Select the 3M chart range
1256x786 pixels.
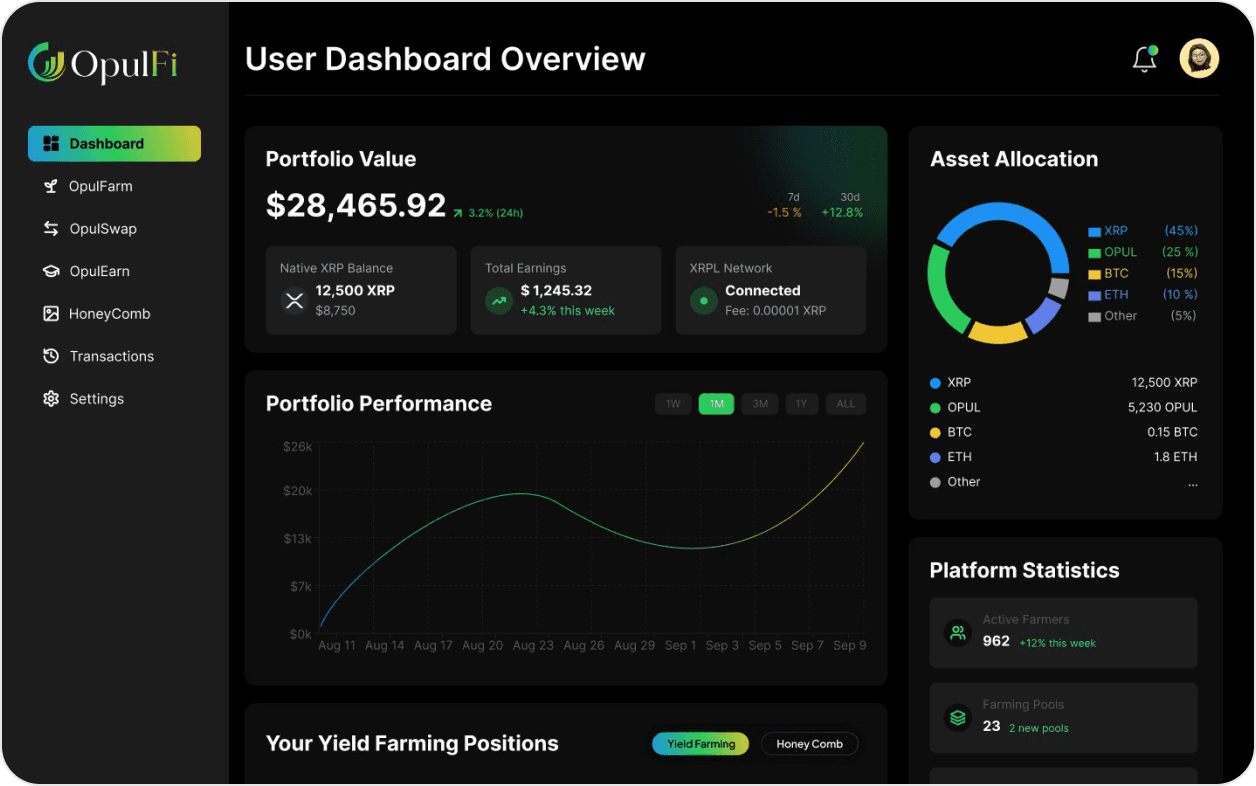(760, 404)
